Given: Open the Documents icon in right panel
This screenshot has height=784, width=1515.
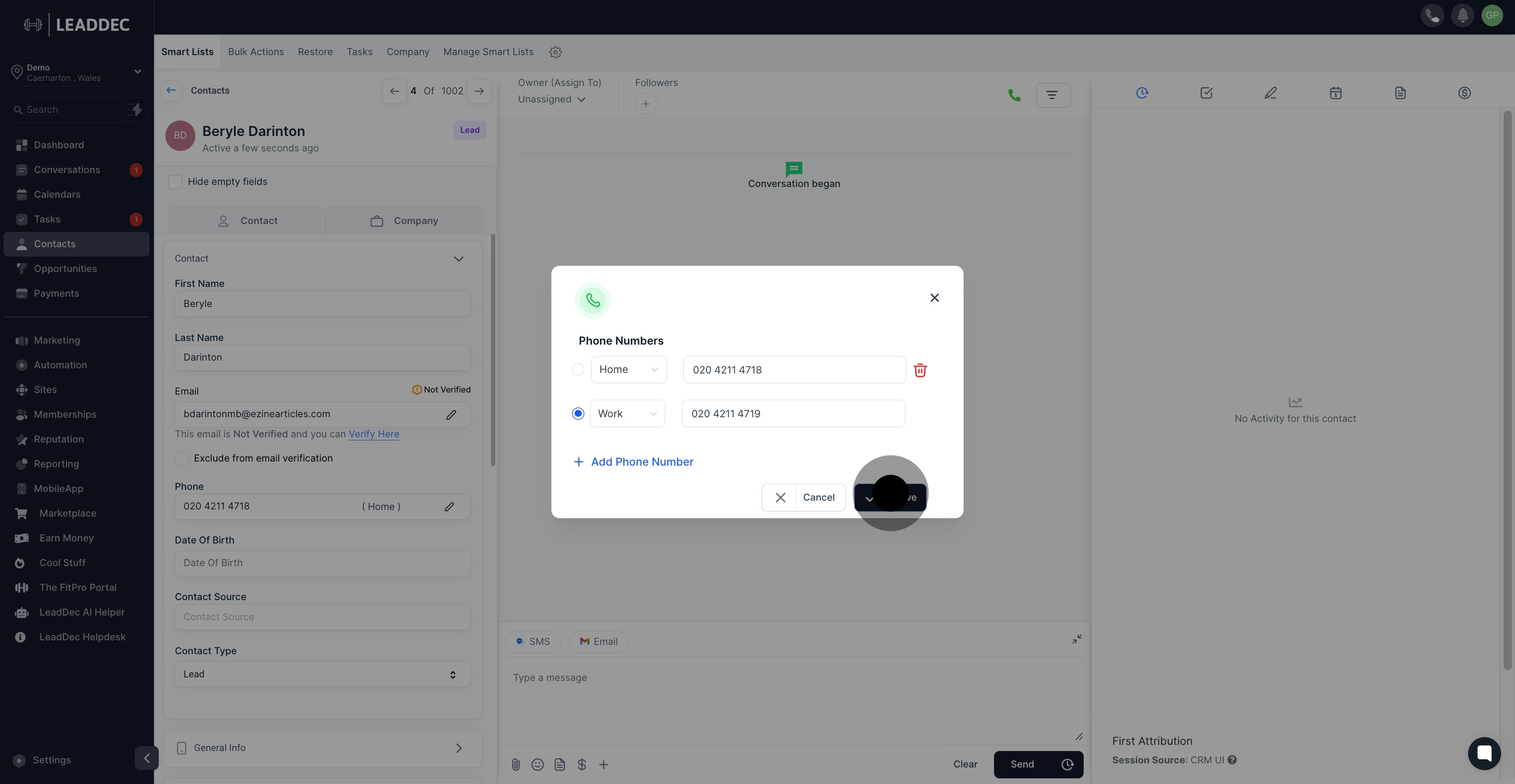Looking at the screenshot, I should pyautogui.click(x=1400, y=93).
